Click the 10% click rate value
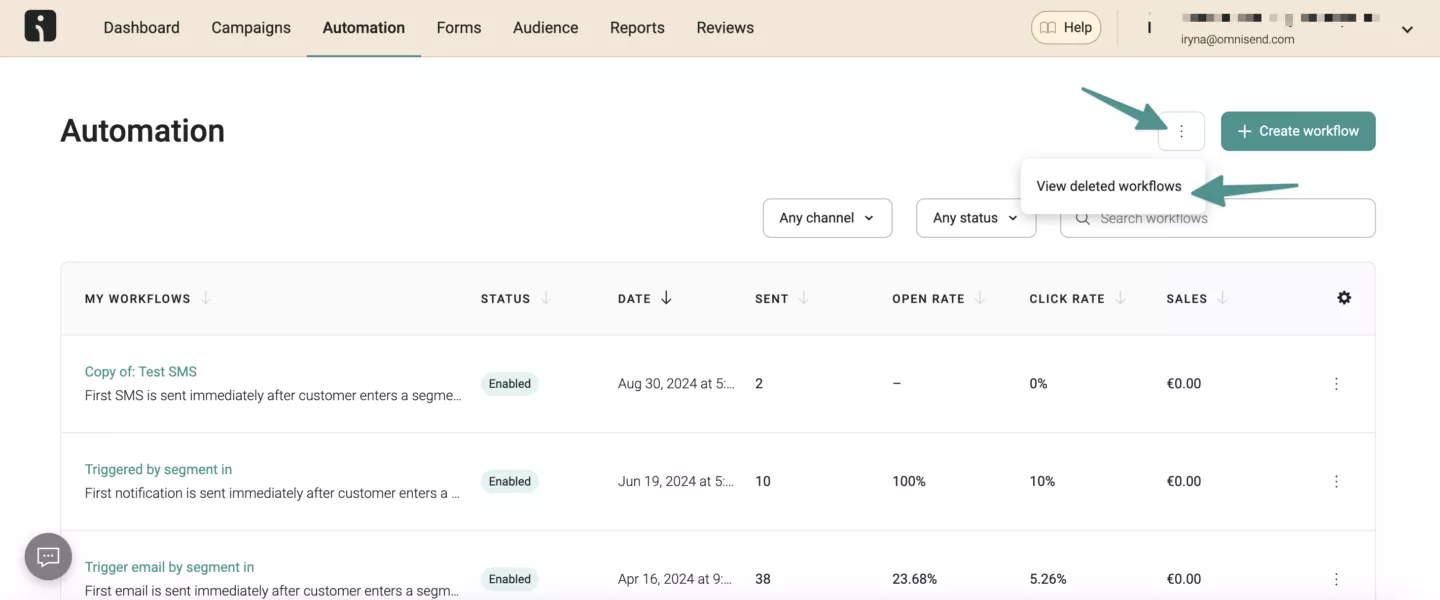1440x600 pixels. pyautogui.click(x=1042, y=482)
